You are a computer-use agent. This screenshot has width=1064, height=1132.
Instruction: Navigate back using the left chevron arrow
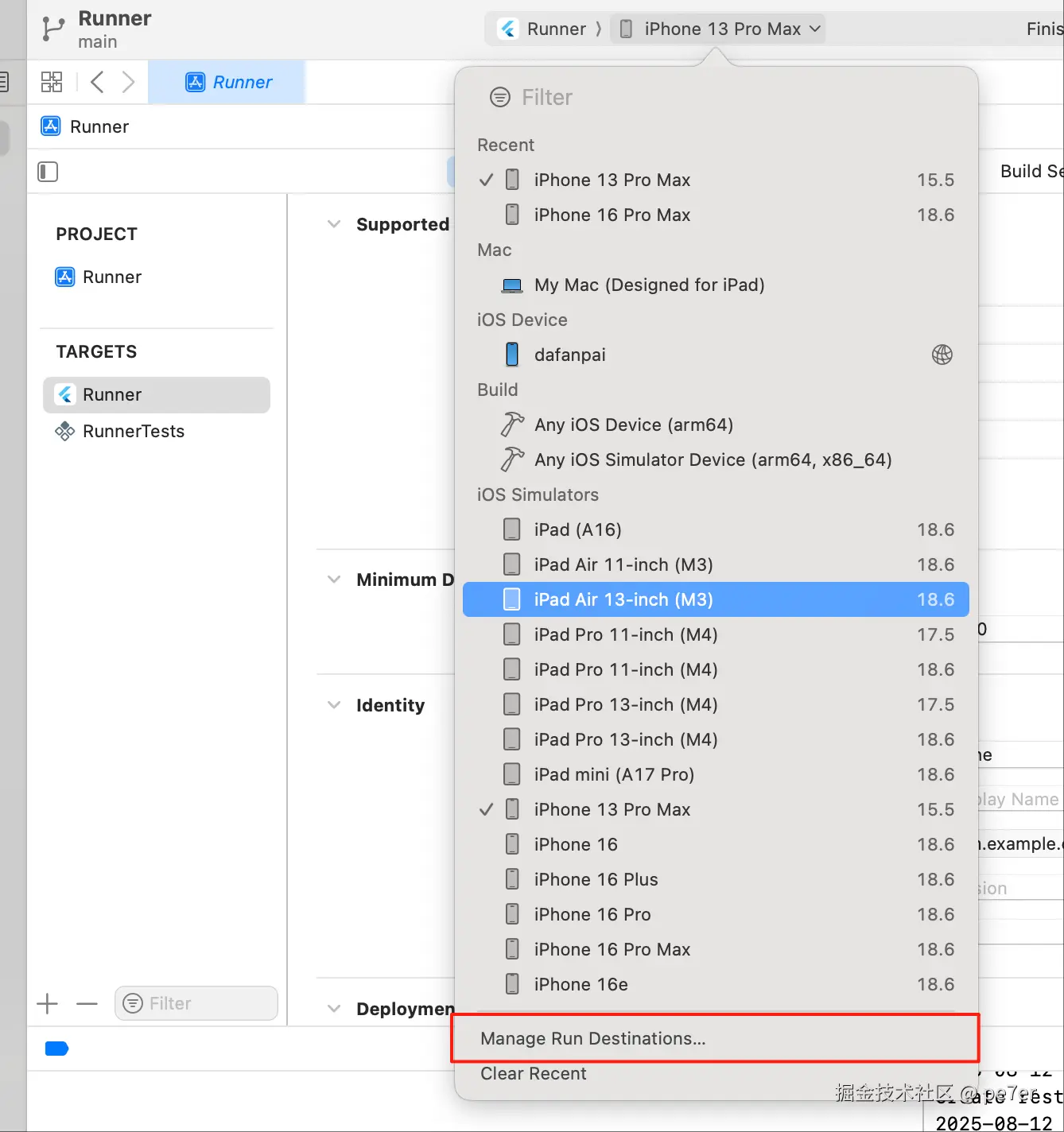96,81
